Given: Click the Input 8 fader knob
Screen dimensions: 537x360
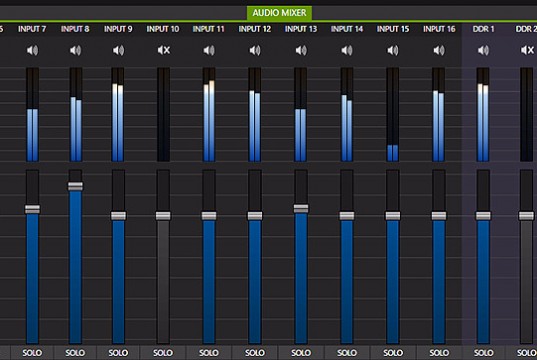Looking at the screenshot, I should click(75, 186).
